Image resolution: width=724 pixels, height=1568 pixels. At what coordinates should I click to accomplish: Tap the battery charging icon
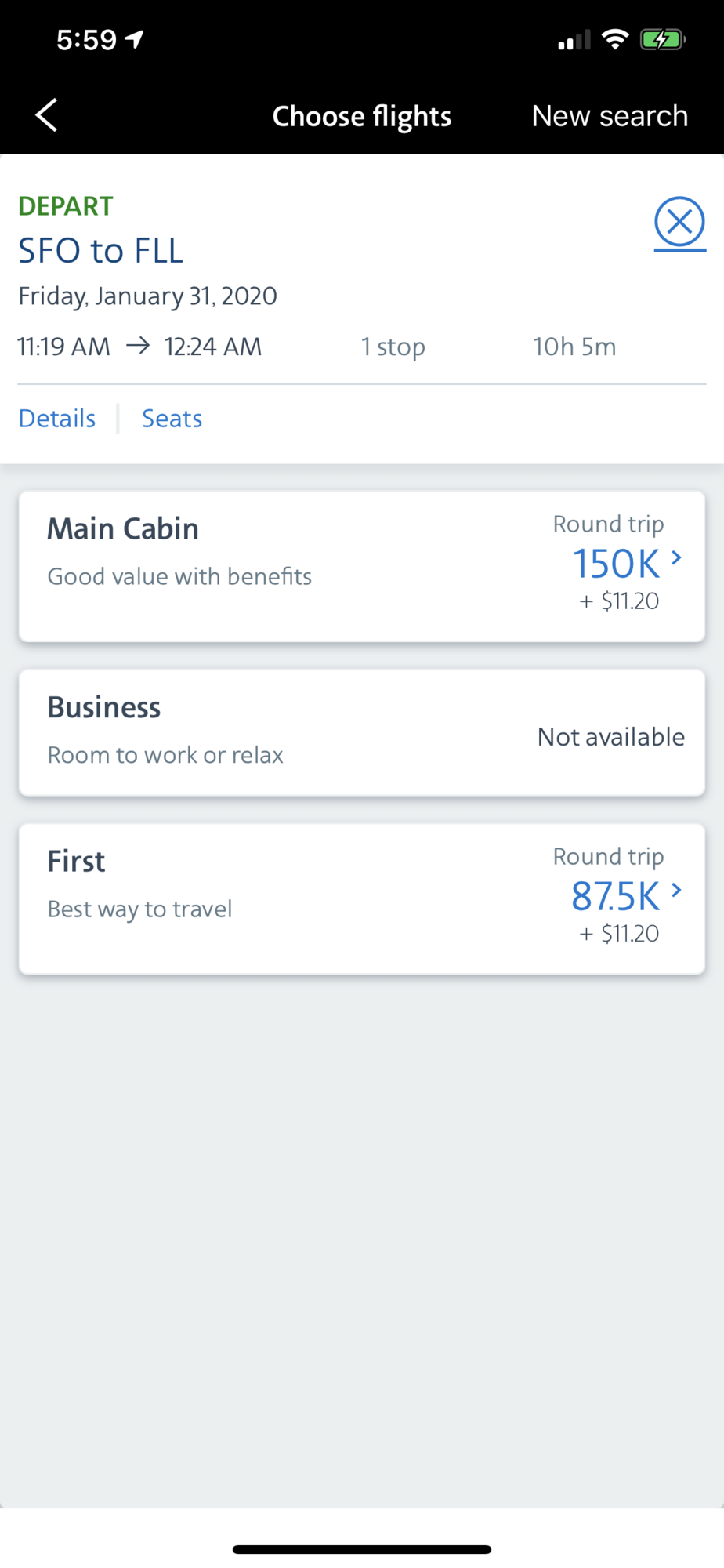(663, 39)
